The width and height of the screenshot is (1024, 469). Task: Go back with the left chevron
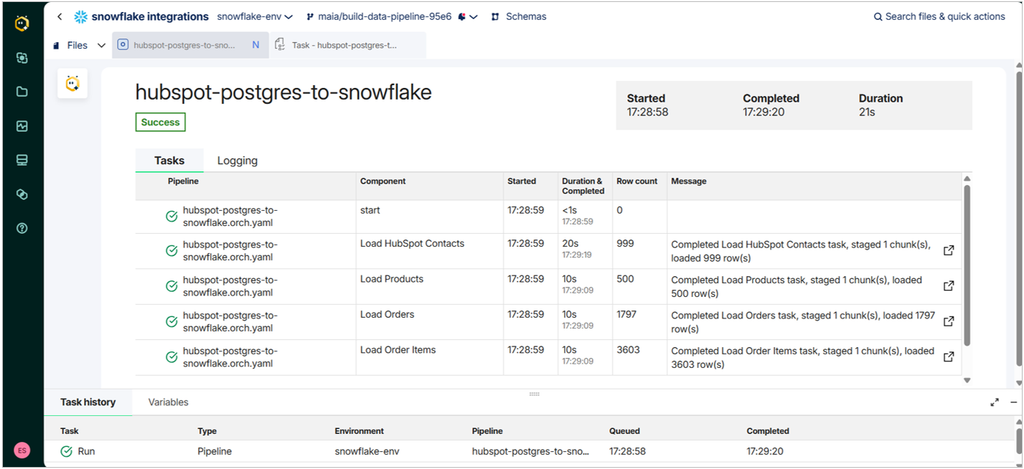[x=60, y=17]
